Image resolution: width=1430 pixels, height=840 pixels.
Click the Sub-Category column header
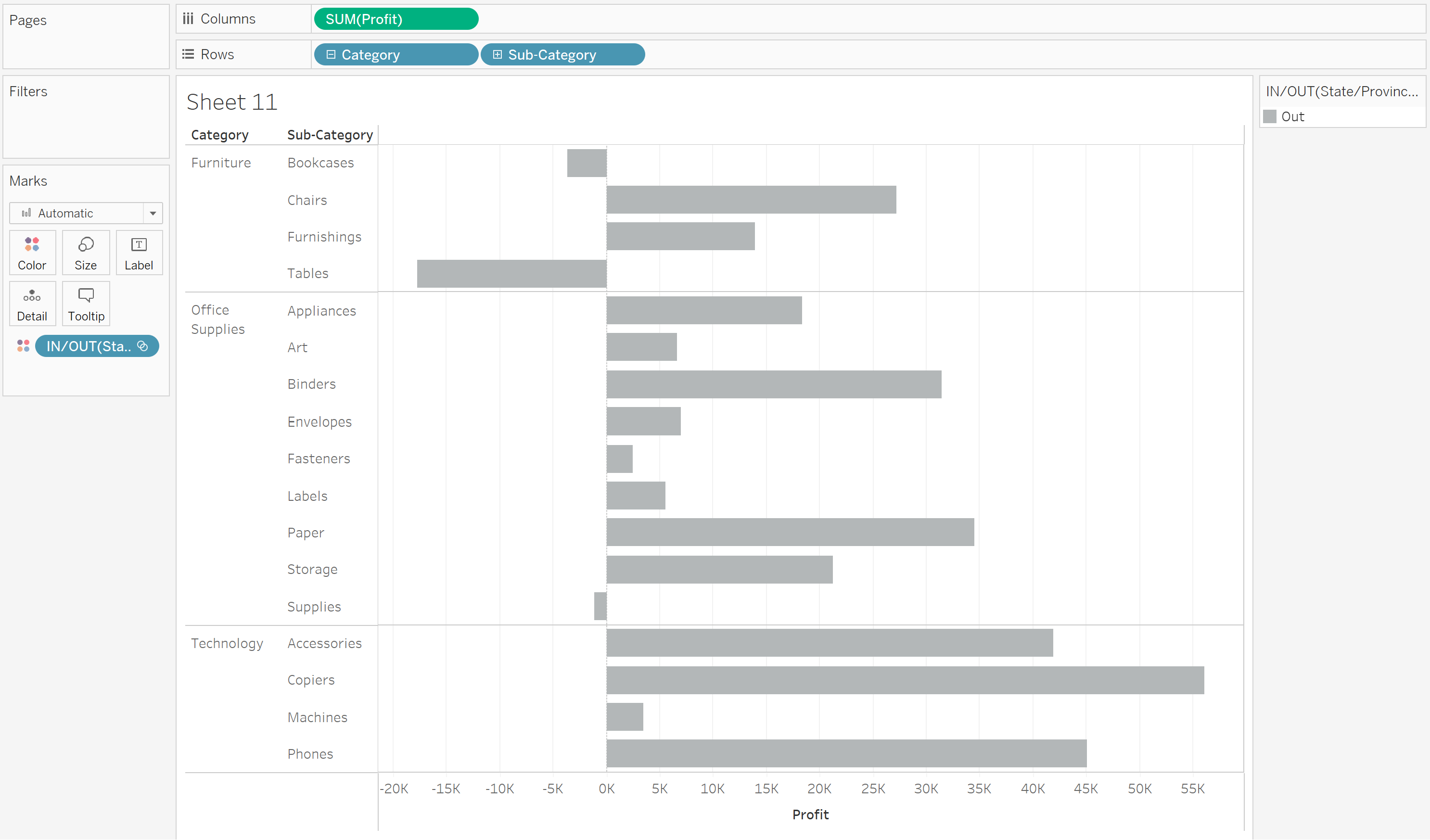pos(330,135)
